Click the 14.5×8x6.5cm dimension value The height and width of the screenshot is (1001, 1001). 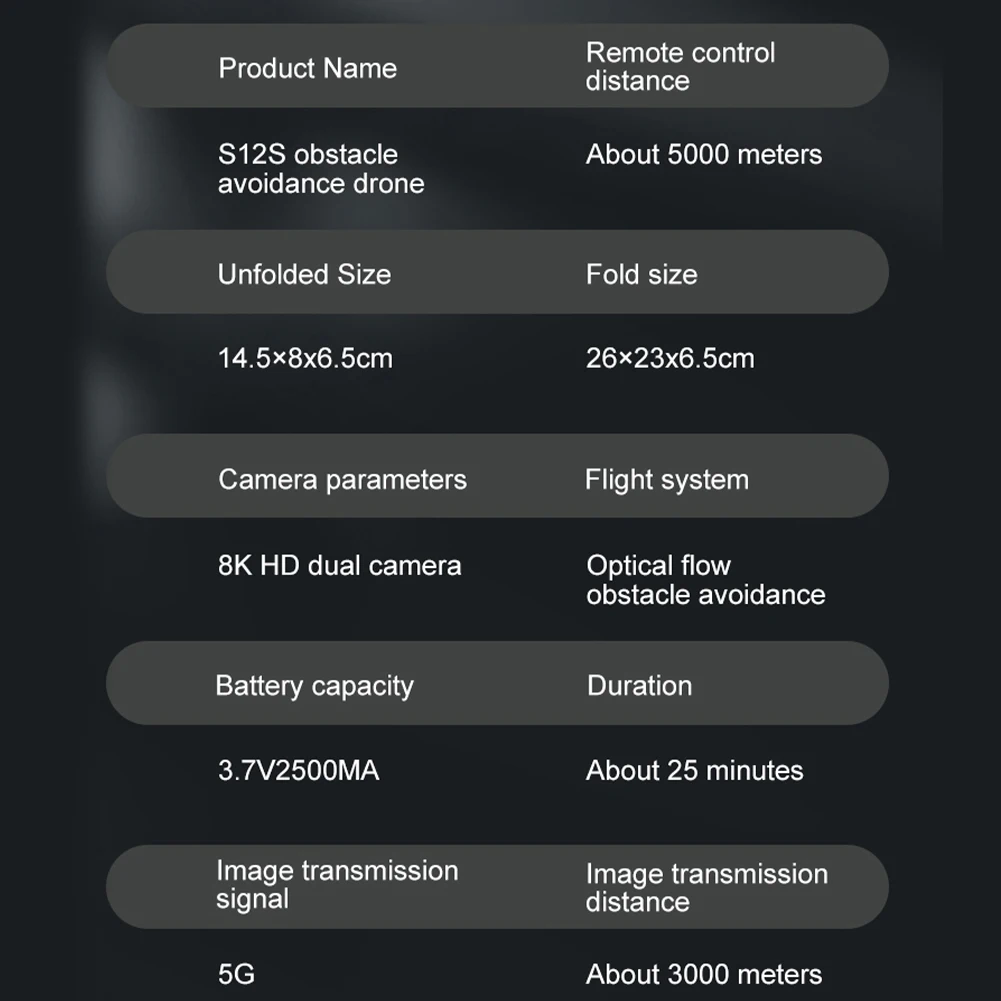pyautogui.click(x=305, y=358)
